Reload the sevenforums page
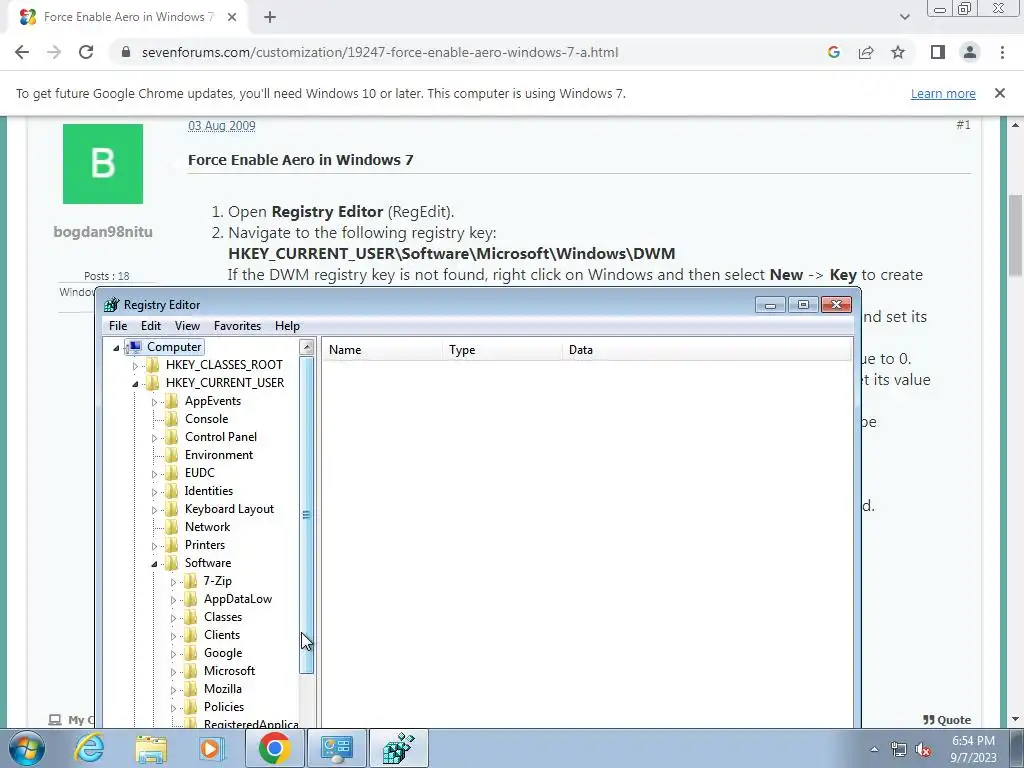Viewport: 1024px width, 768px height. tap(86, 52)
